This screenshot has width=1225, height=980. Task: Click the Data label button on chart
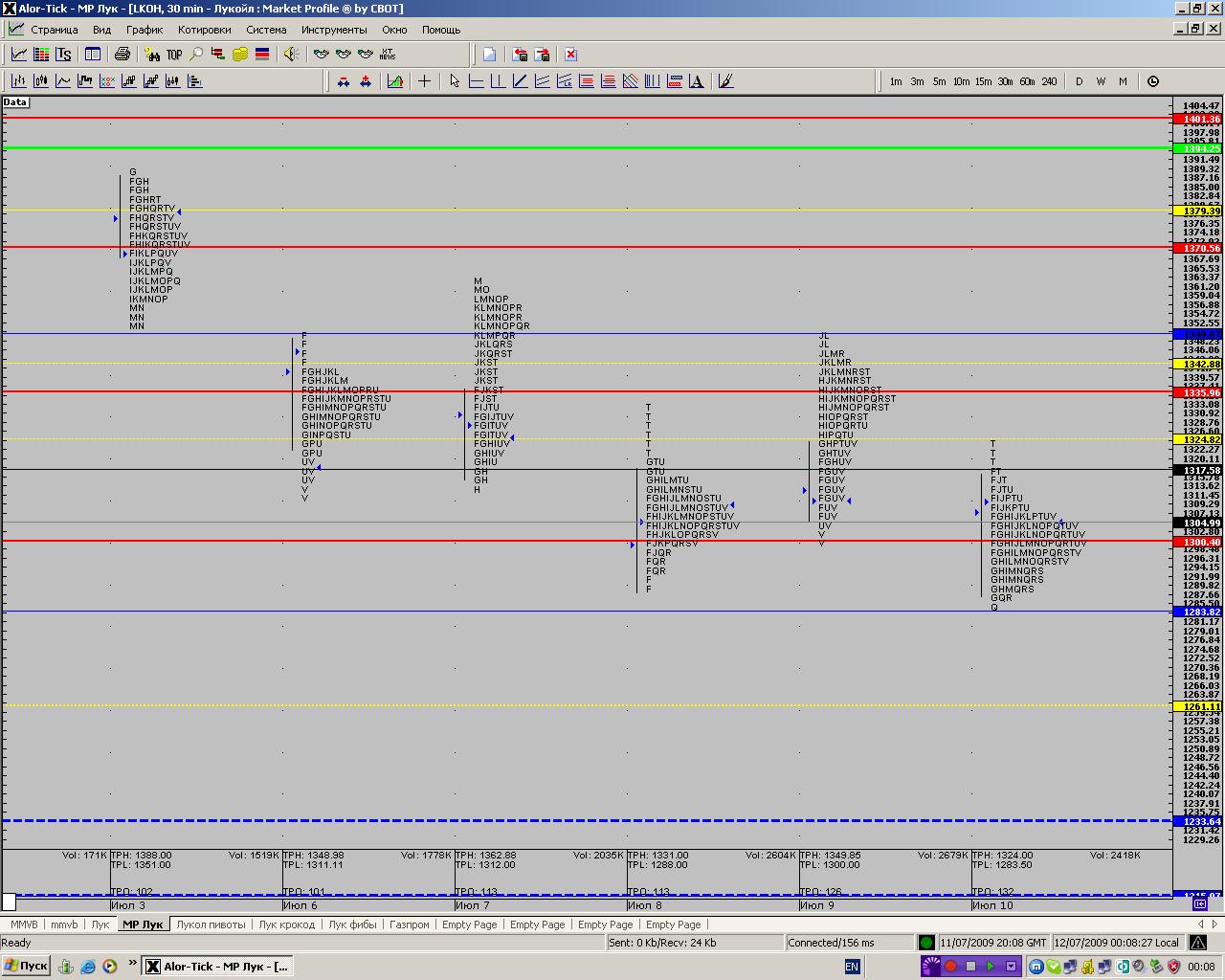point(15,102)
